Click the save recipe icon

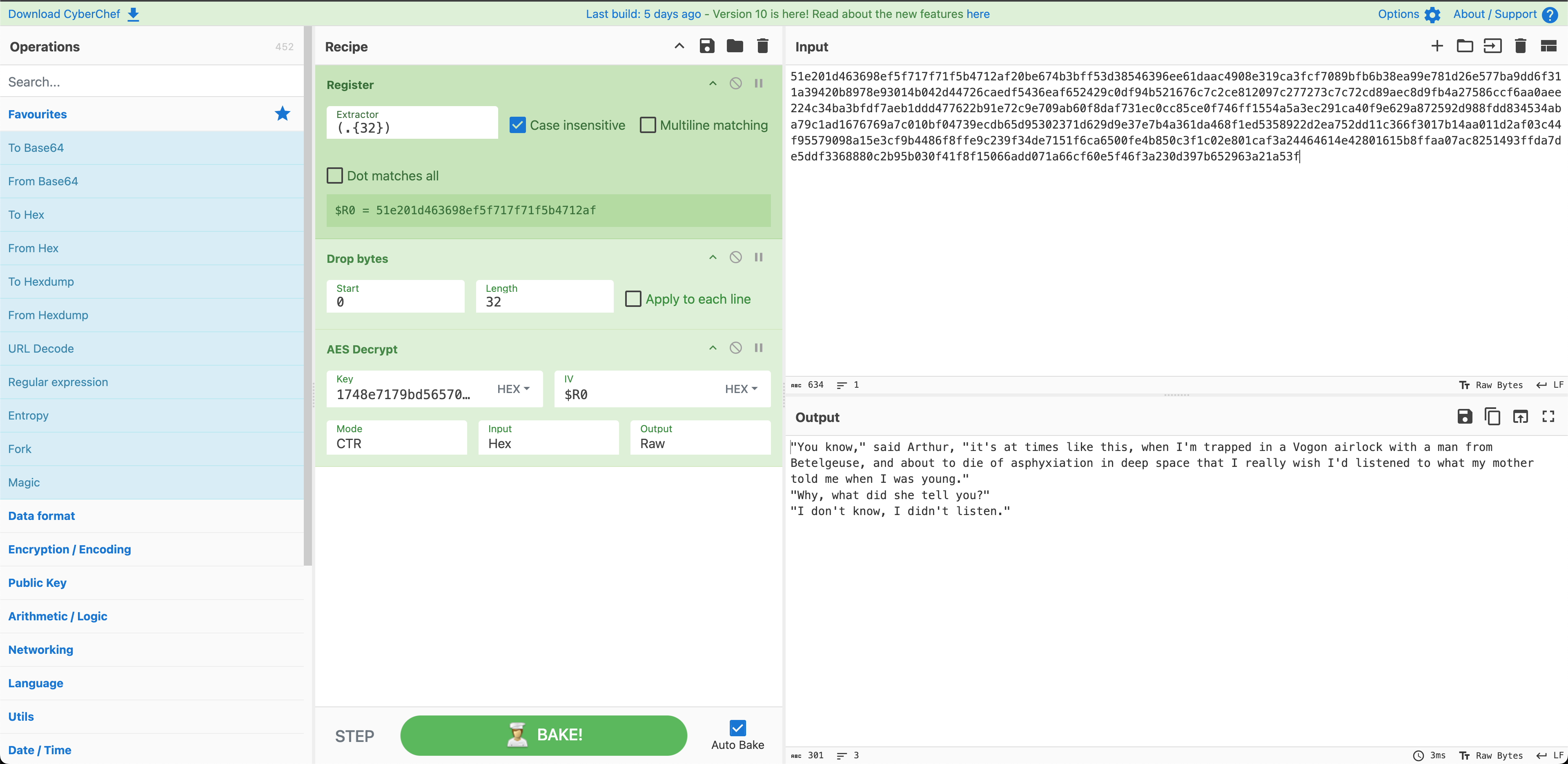click(707, 46)
